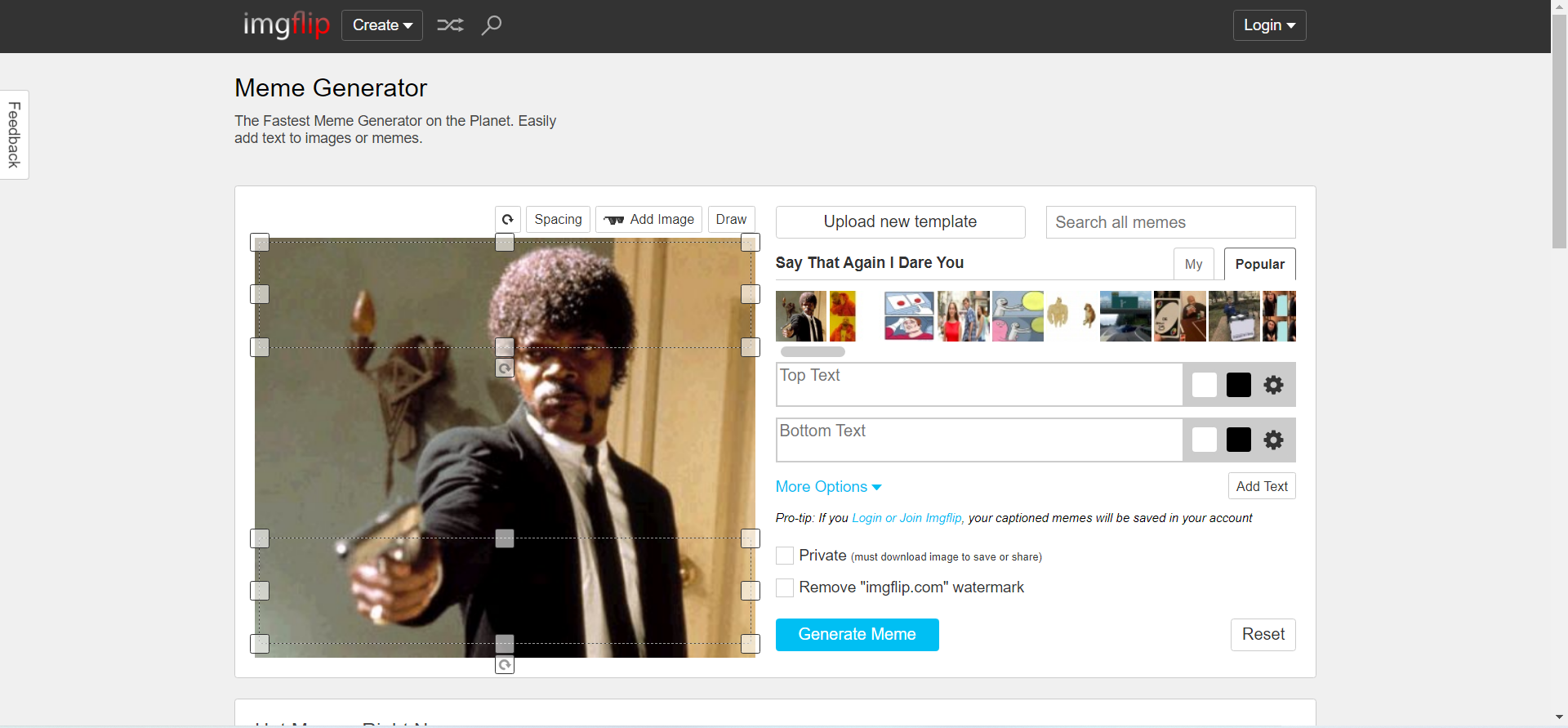The width and height of the screenshot is (1568, 728).
Task: Click rotate handle of top text box
Action: pos(505,368)
